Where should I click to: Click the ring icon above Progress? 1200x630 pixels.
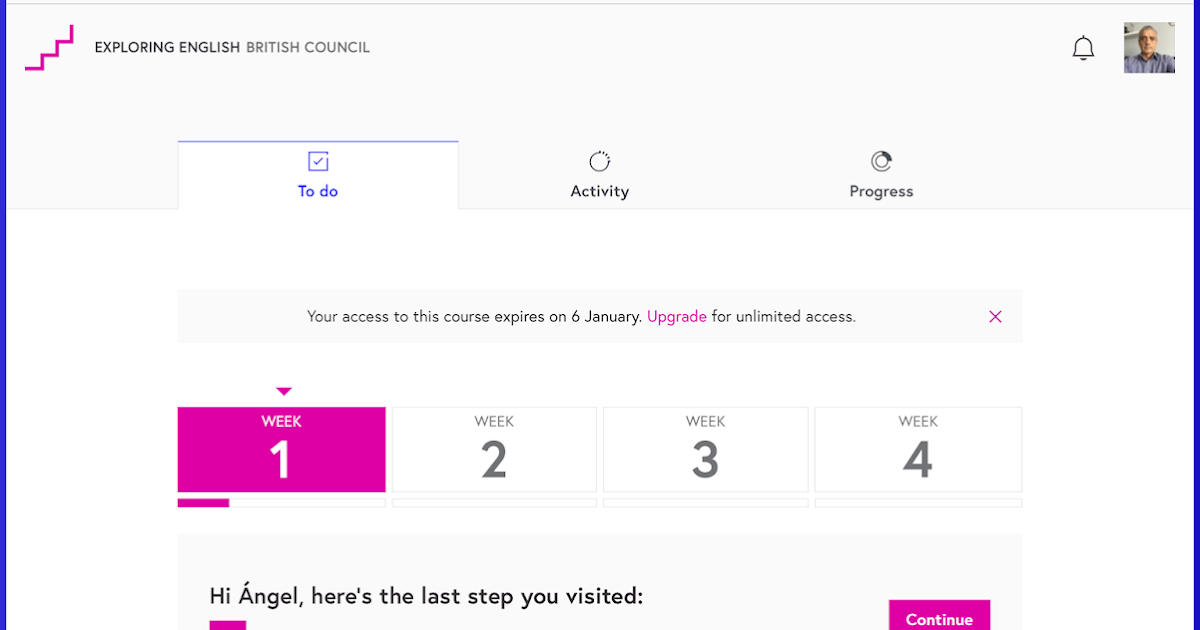click(x=881, y=162)
